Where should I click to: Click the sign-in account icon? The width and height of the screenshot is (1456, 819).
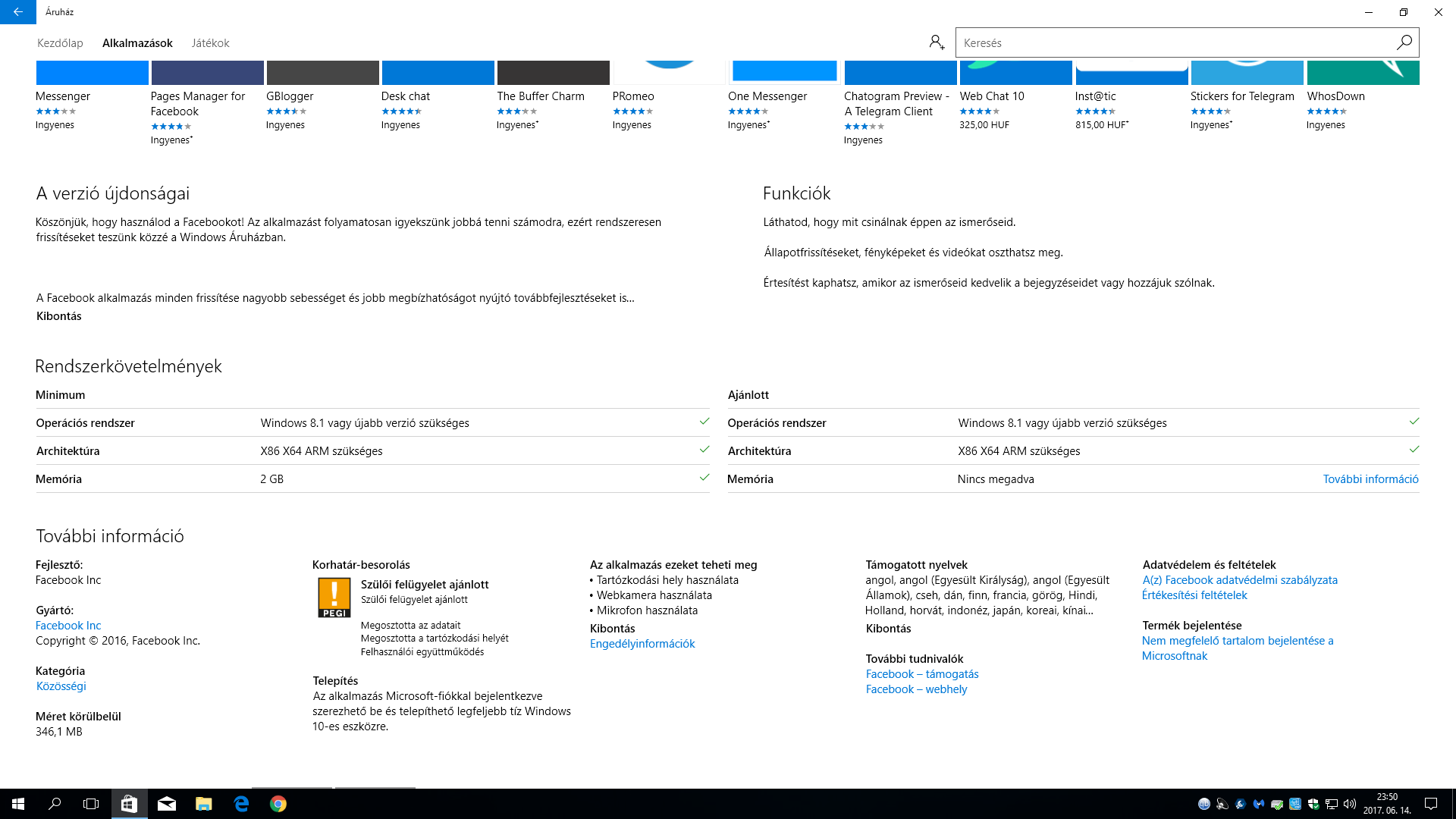coord(937,42)
